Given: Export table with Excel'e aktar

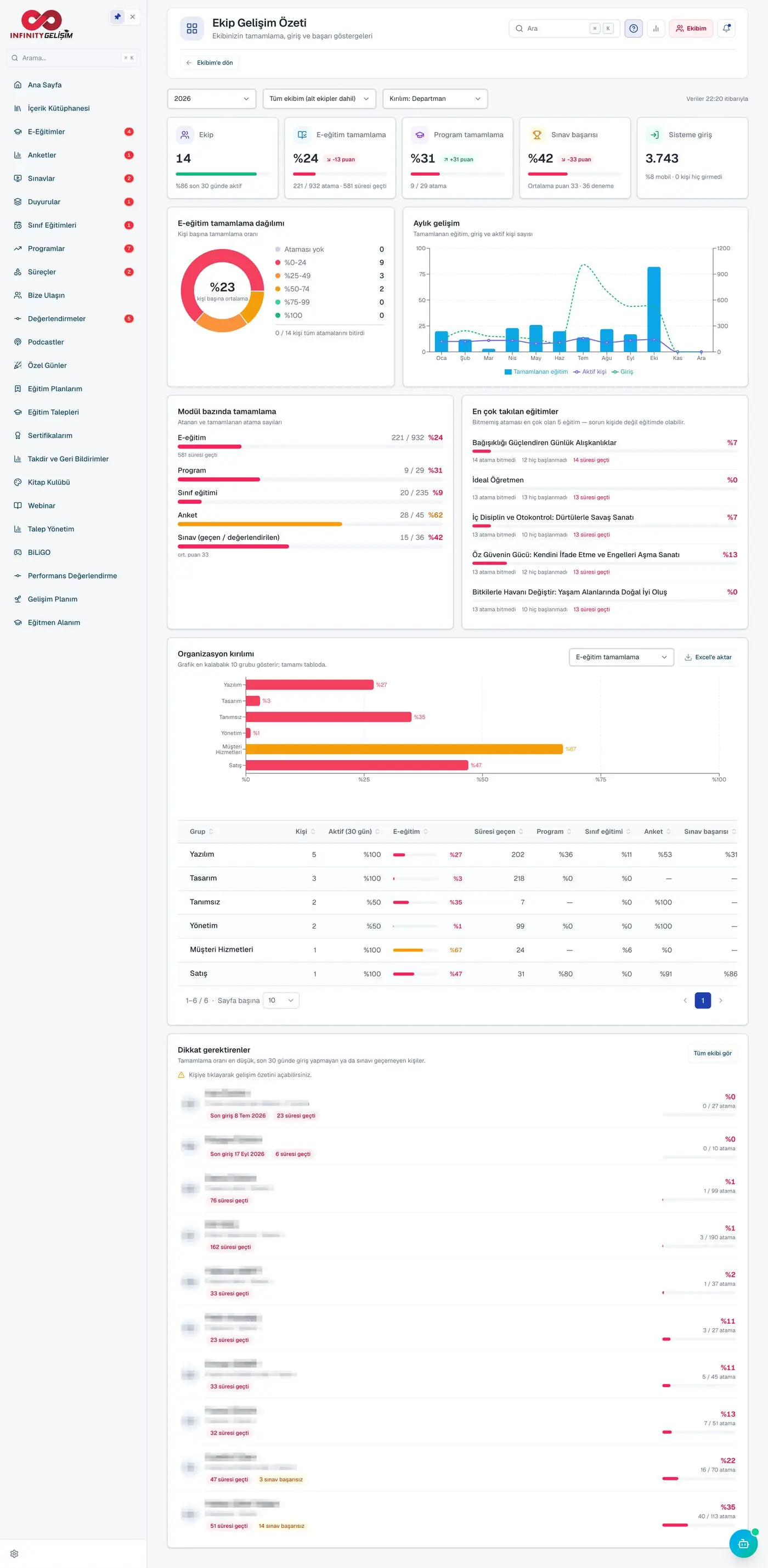Looking at the screenshot, I should pos(708,657).
